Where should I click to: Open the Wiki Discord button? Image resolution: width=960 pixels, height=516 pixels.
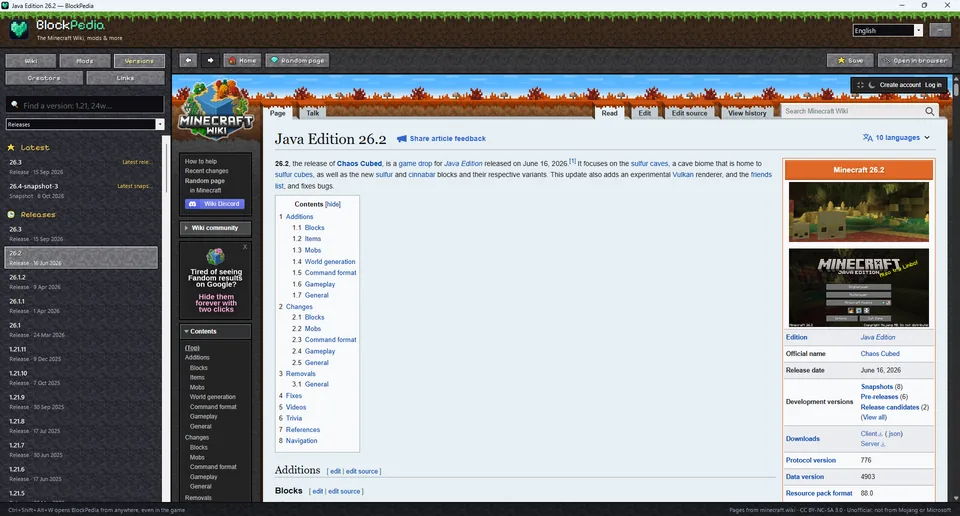point(215,204)
